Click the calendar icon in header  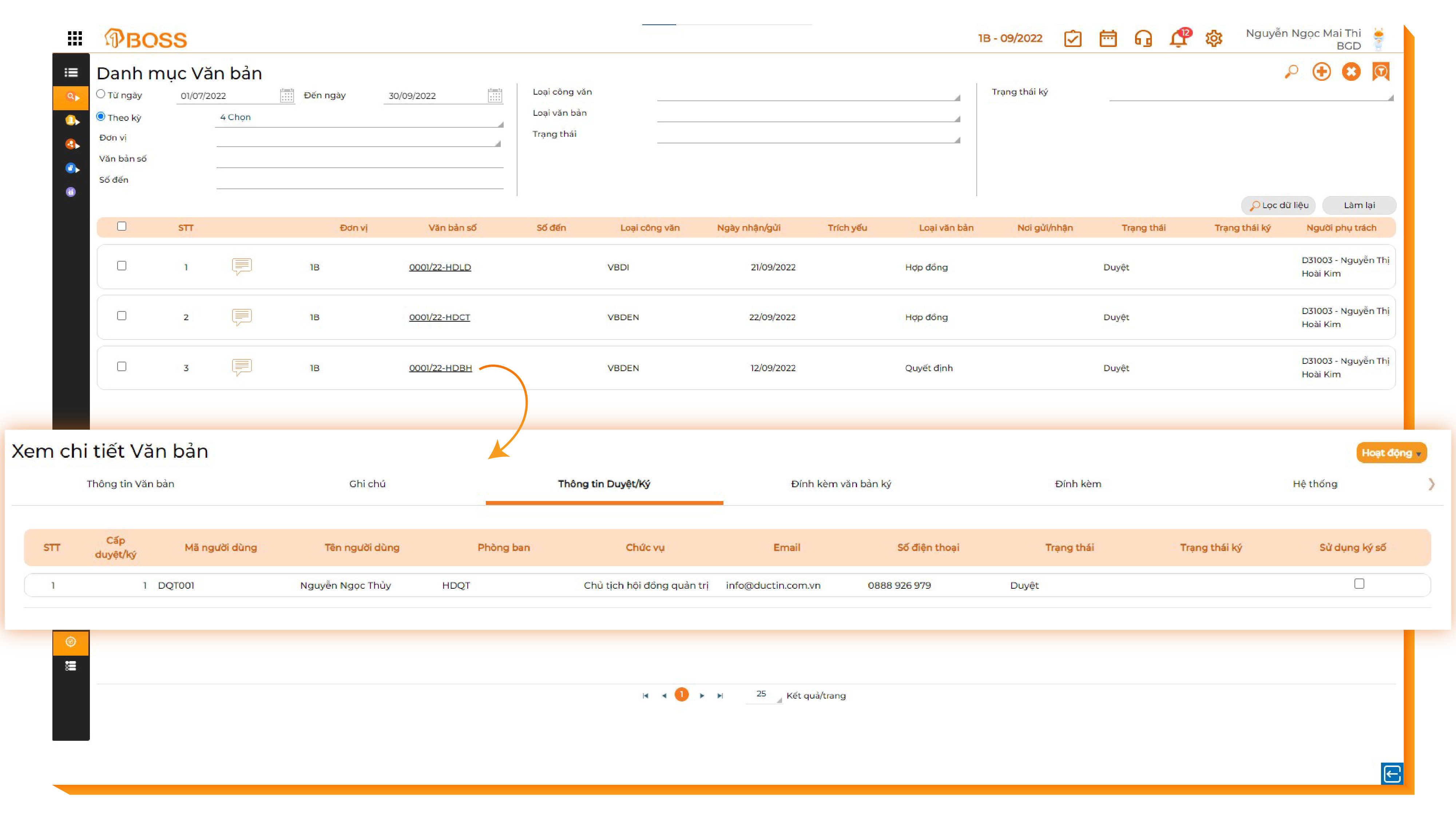click(x=1108, y=39)
